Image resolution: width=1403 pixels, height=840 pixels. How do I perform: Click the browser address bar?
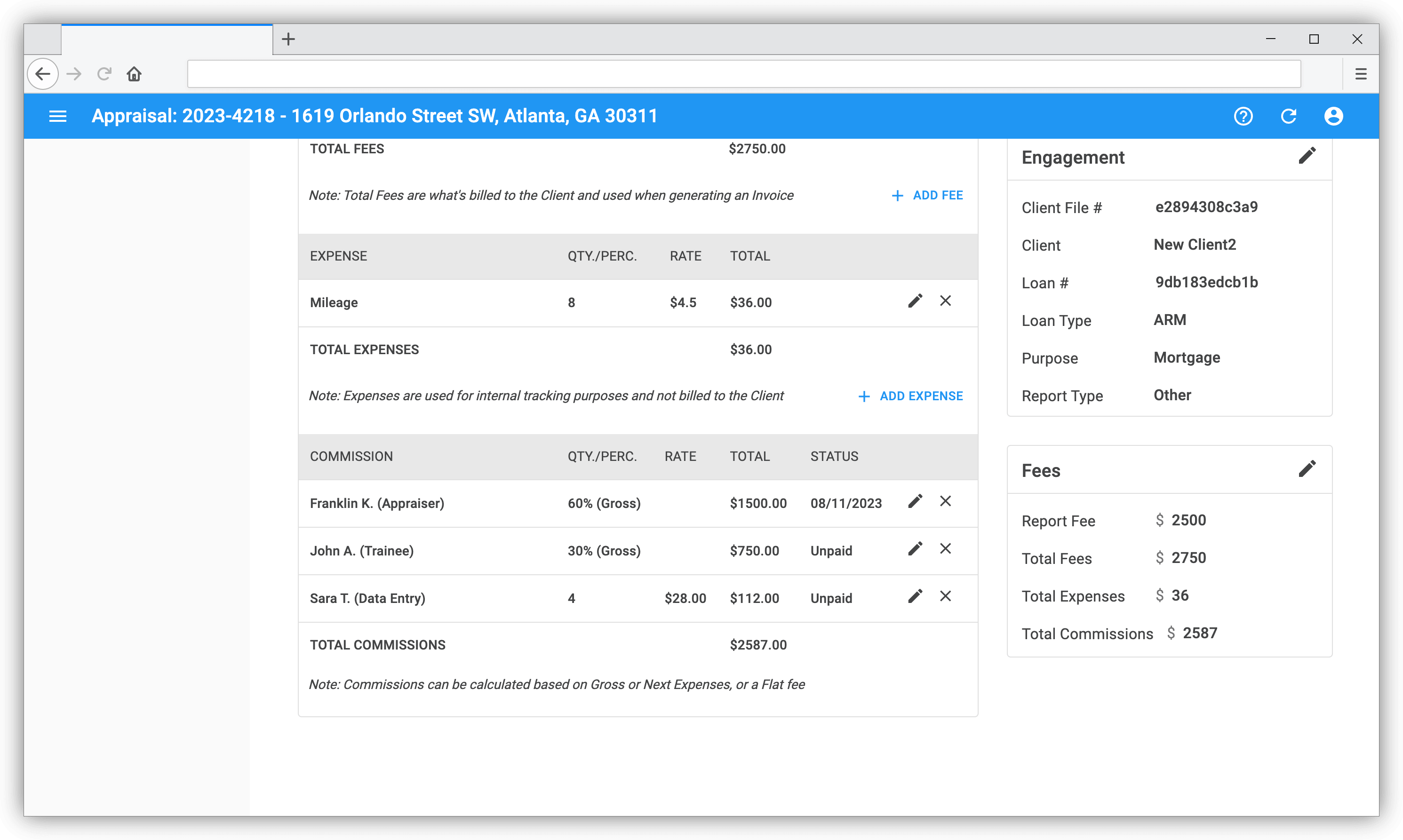(743, 74)
